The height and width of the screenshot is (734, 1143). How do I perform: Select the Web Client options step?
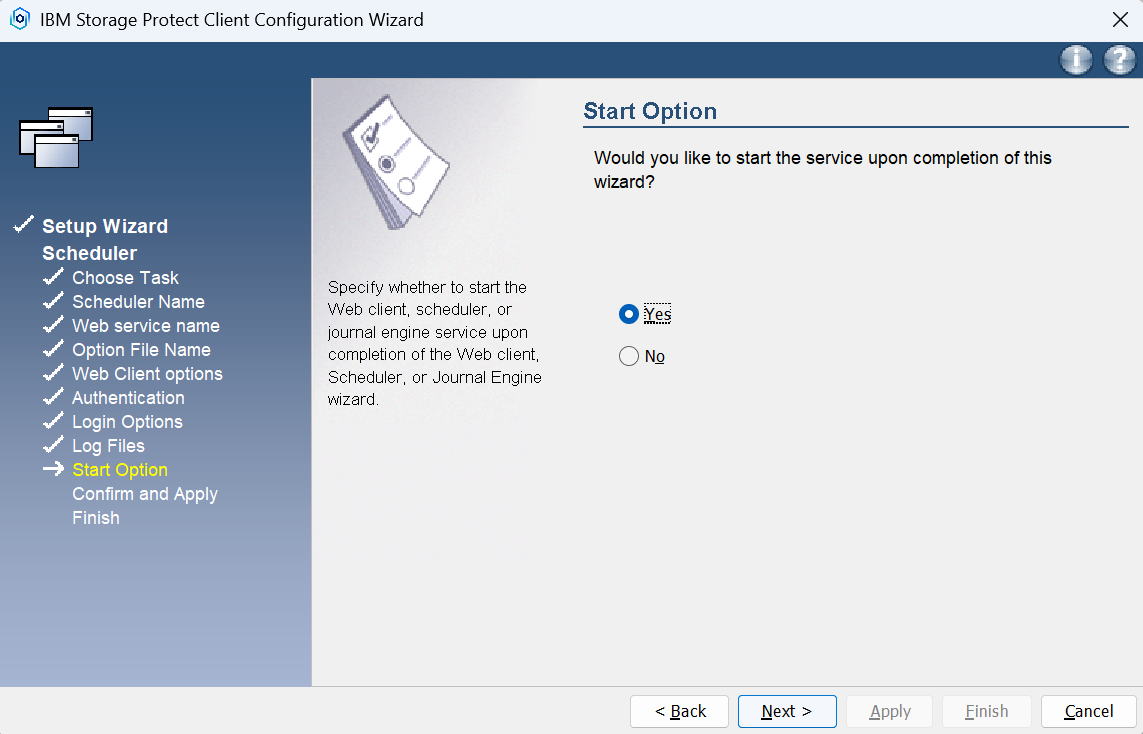(147, 374)
